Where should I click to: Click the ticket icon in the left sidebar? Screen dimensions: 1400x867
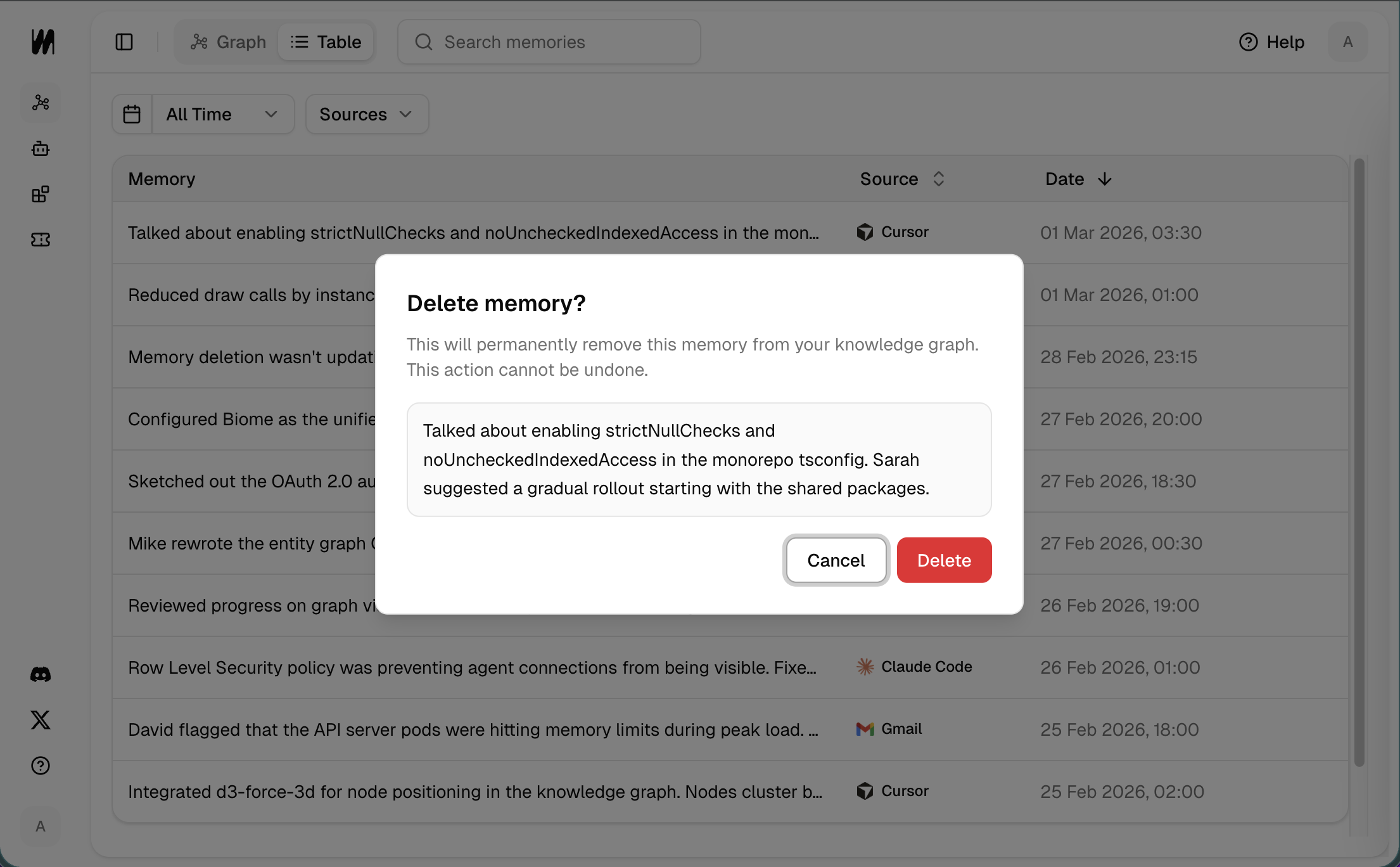point(40,240)
